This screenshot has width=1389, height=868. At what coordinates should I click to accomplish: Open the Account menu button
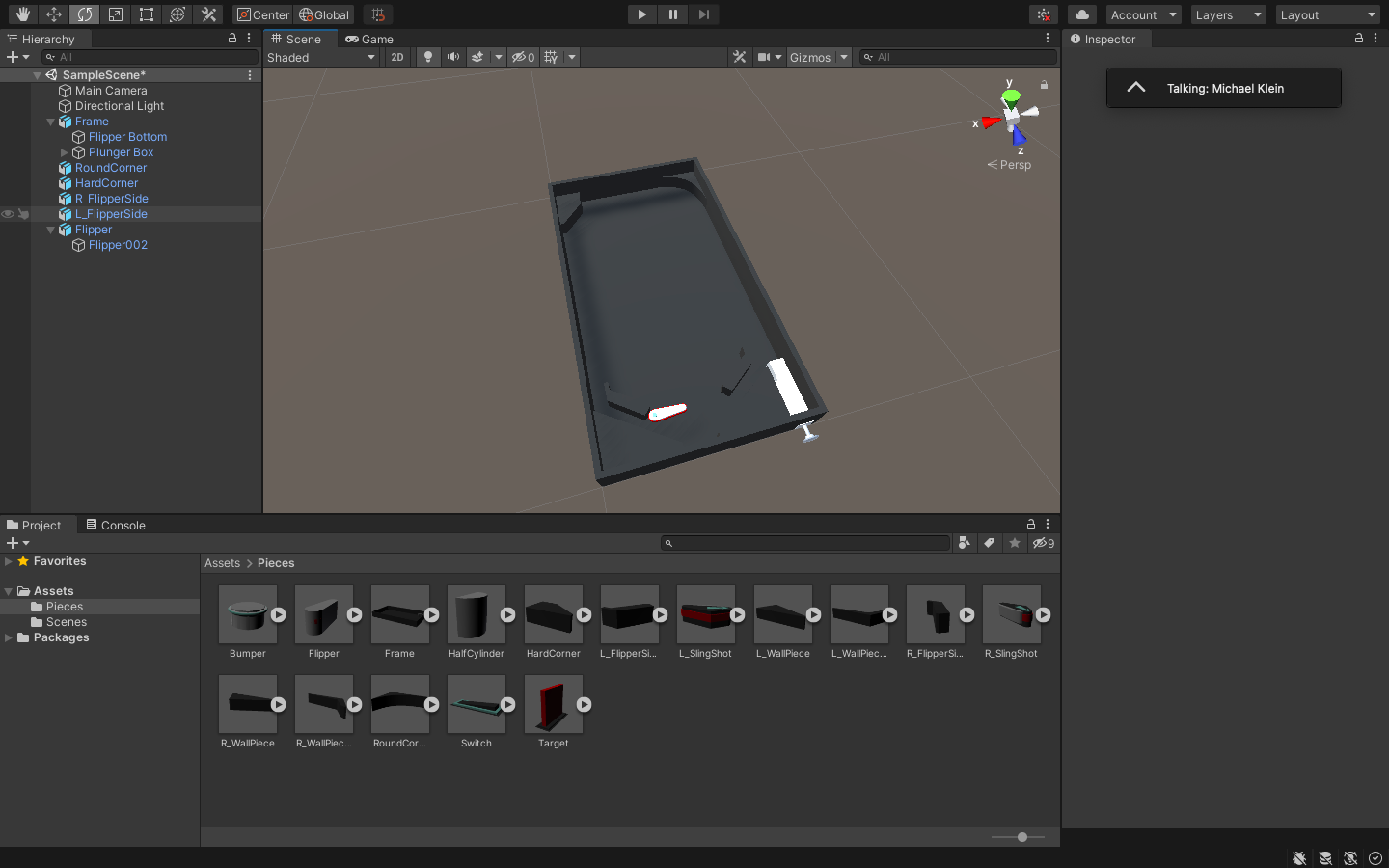pyautogui.click(x=1143, y=14)
